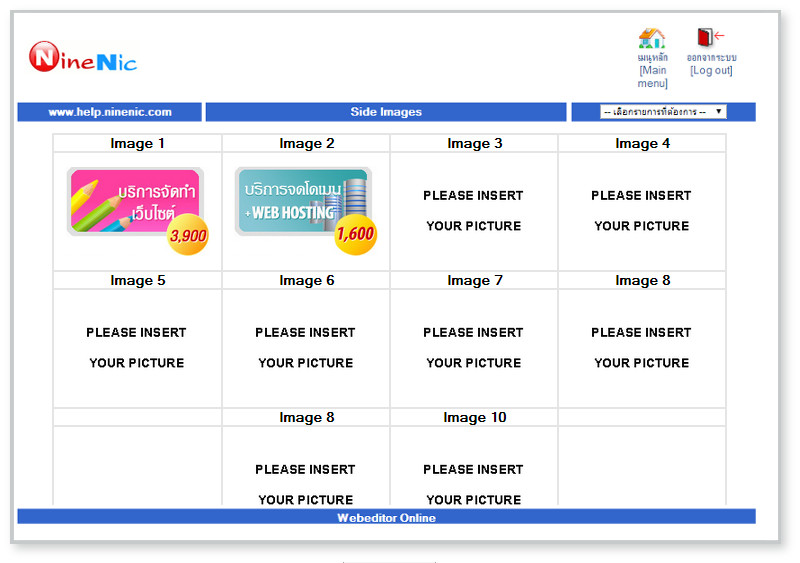Click the Image 1 pink web design banner

point(137,210)
